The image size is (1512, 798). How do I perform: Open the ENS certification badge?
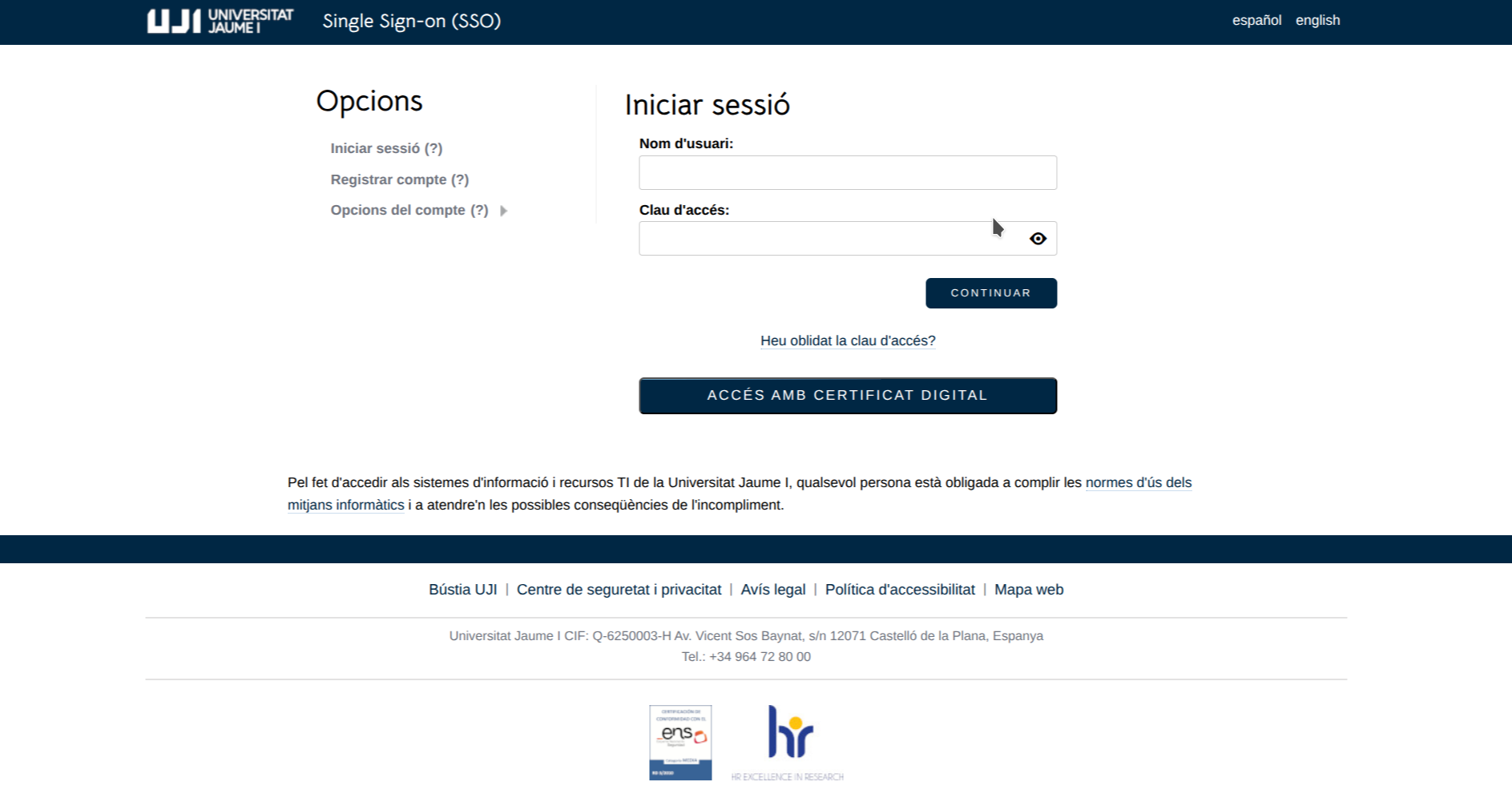(x=680, y=742)
